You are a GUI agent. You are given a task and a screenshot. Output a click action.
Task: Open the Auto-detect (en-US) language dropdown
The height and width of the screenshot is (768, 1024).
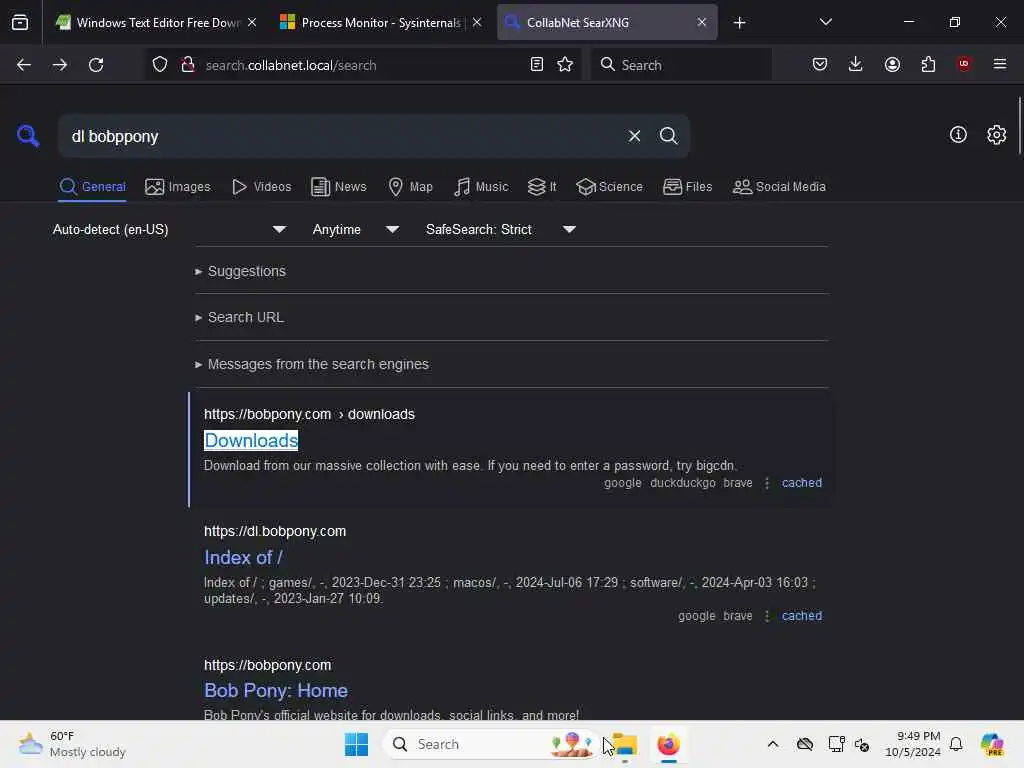tap(170, 229)
